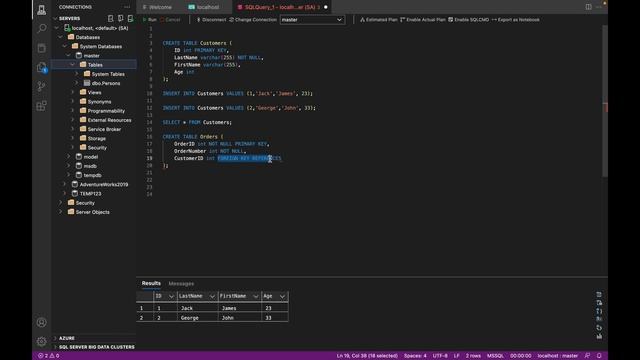The height and width of the screenshot is (360, 640).
Task: Open the master database dropdown
Action: click(312, 20)
